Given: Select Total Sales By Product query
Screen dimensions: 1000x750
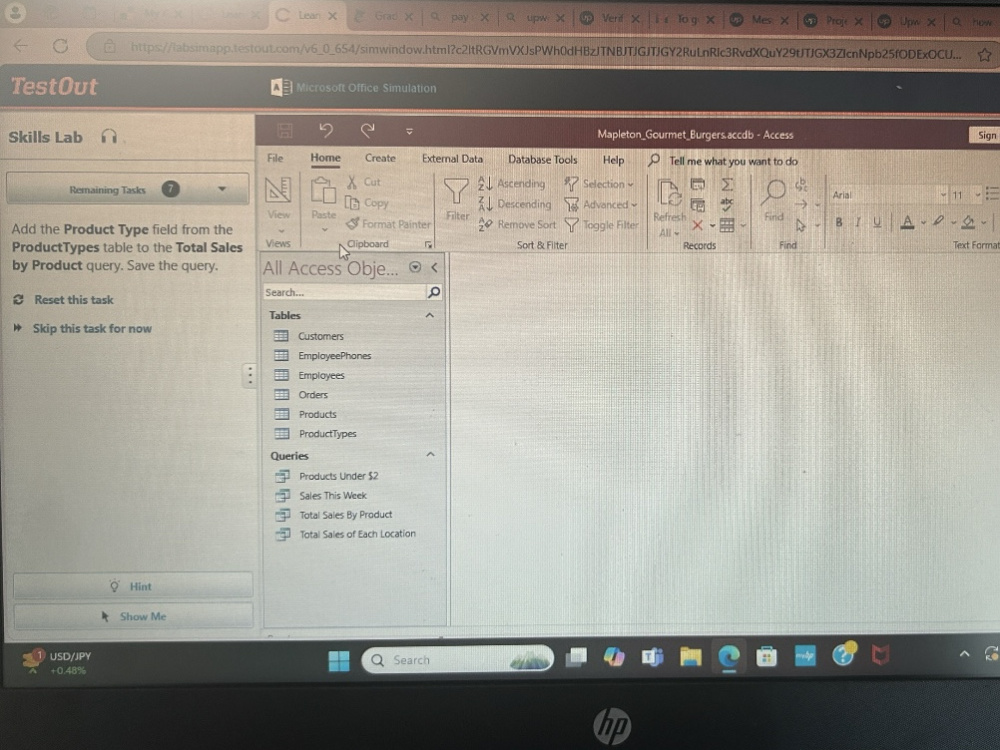Looking at the screenshot, I should 346,515.
